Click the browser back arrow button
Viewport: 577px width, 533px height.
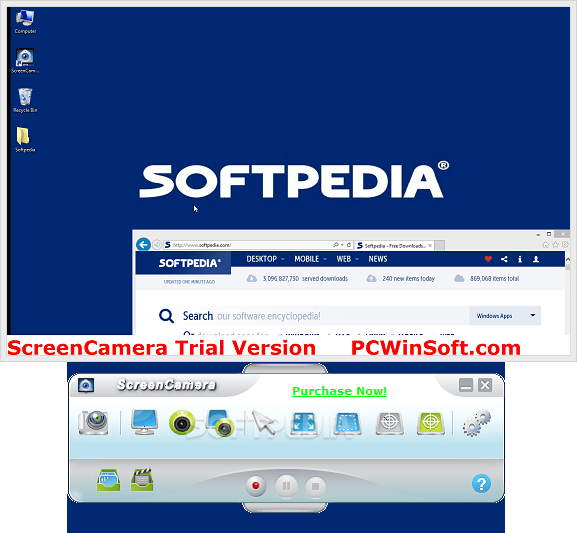pyautogui.click(x=143, y=244)
